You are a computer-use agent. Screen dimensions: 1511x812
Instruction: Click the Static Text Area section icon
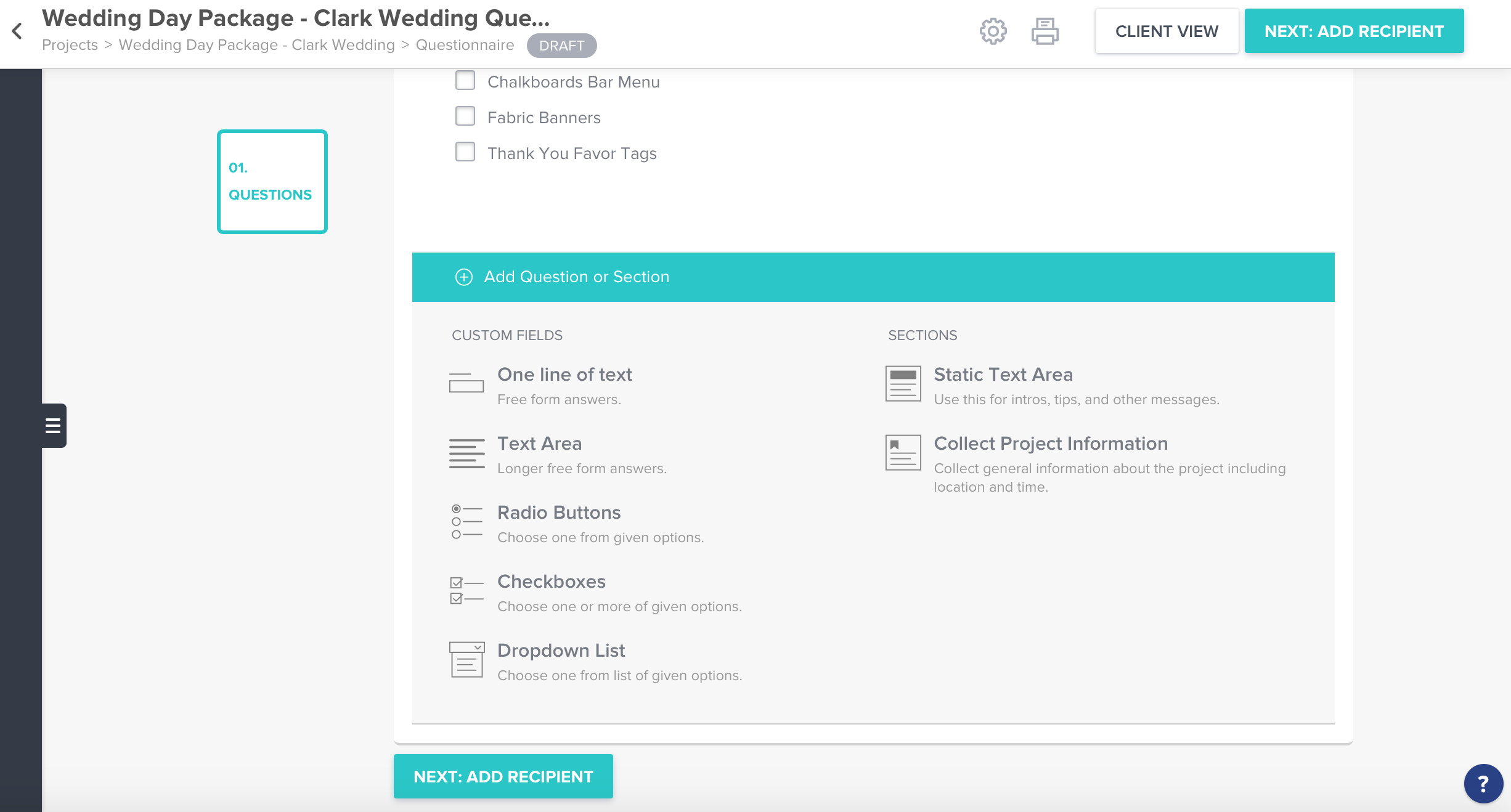coord(903,383)
